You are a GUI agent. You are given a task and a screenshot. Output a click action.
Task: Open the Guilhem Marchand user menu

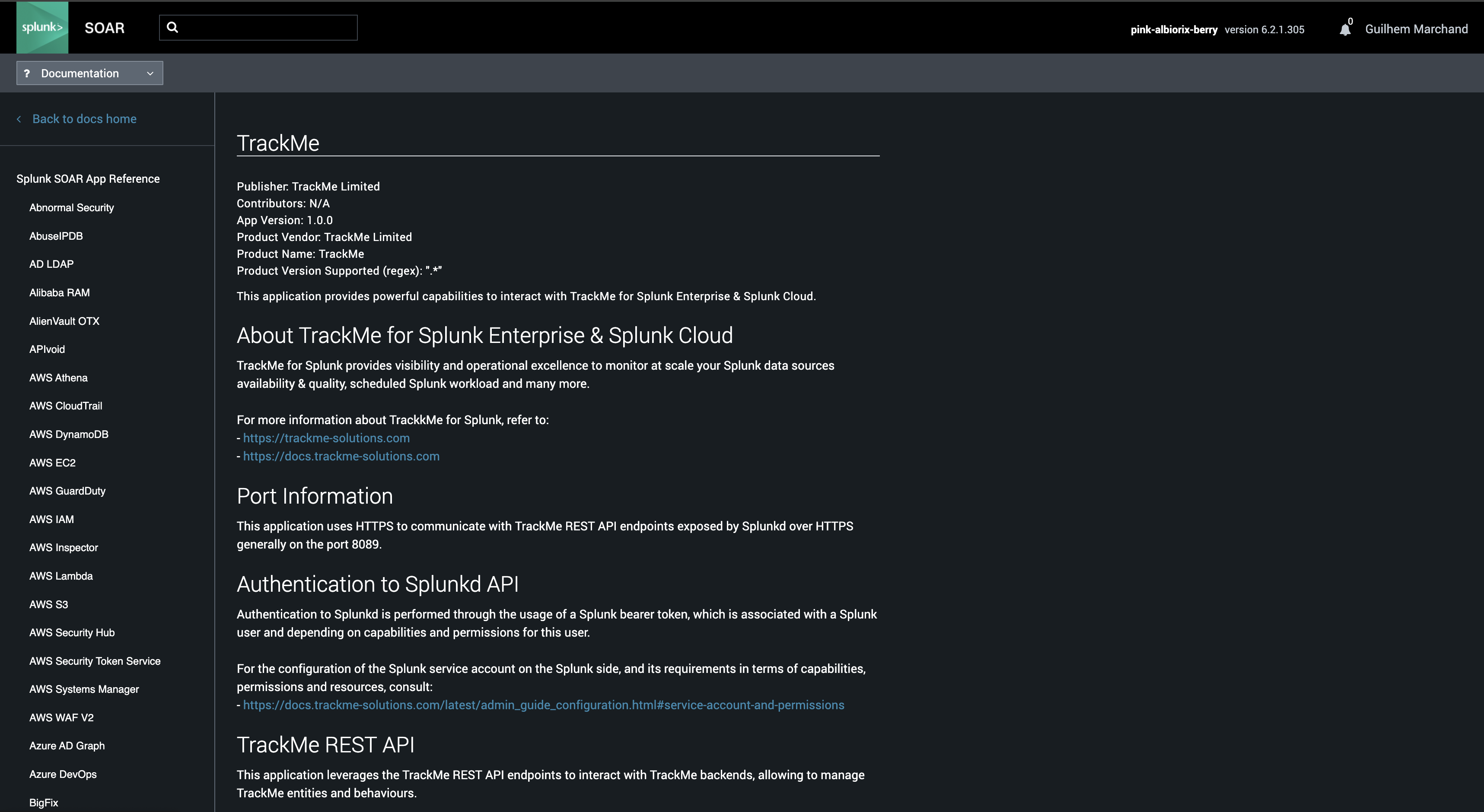[x=1416, y=29]
